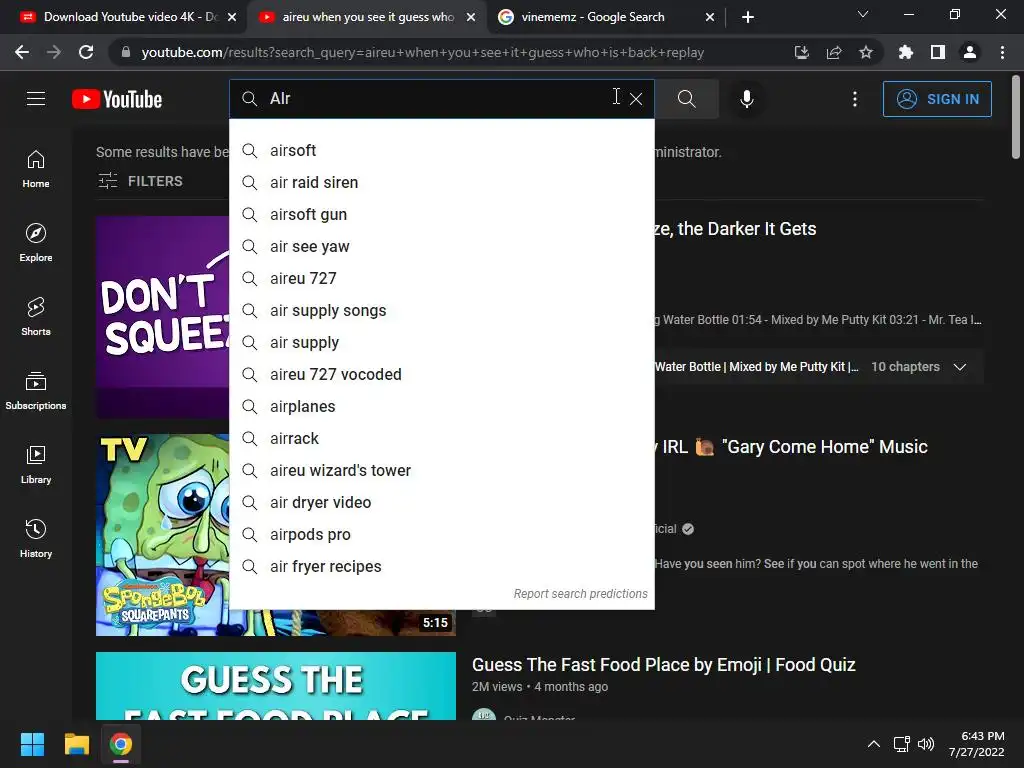1024x768 pixels.
Task: Close the aireu YouTube tab
Action: [471, 18]
